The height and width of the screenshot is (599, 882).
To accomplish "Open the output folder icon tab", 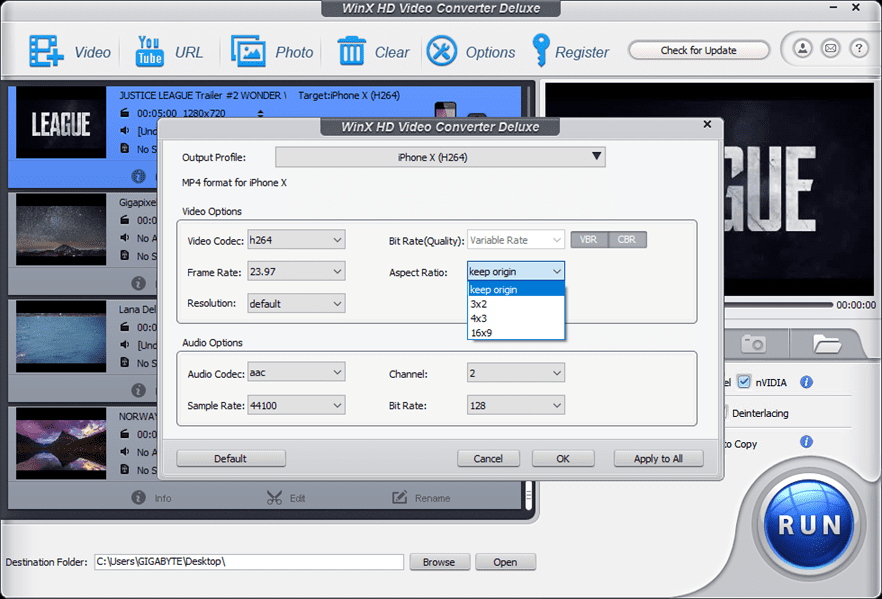I will [x=827, y=344].
